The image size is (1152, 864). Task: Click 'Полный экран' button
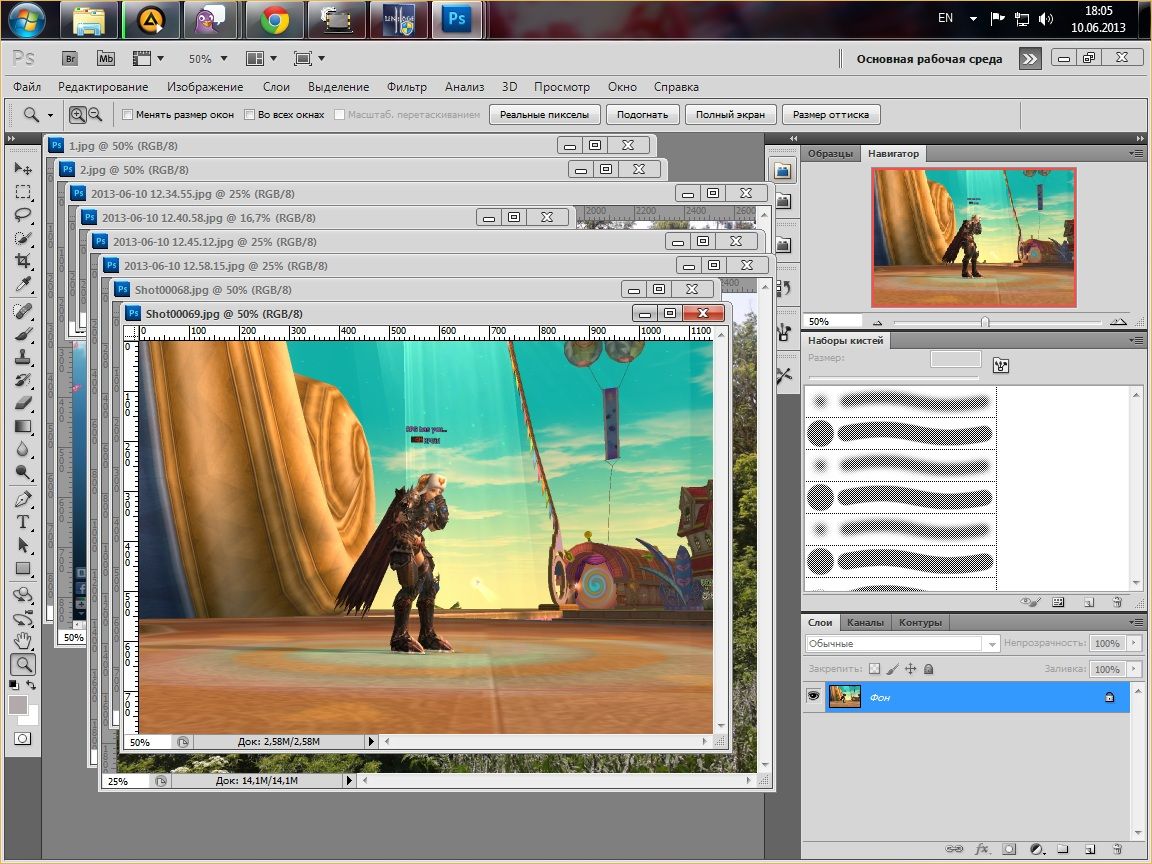pyautogui.click(x=730, y=115)
